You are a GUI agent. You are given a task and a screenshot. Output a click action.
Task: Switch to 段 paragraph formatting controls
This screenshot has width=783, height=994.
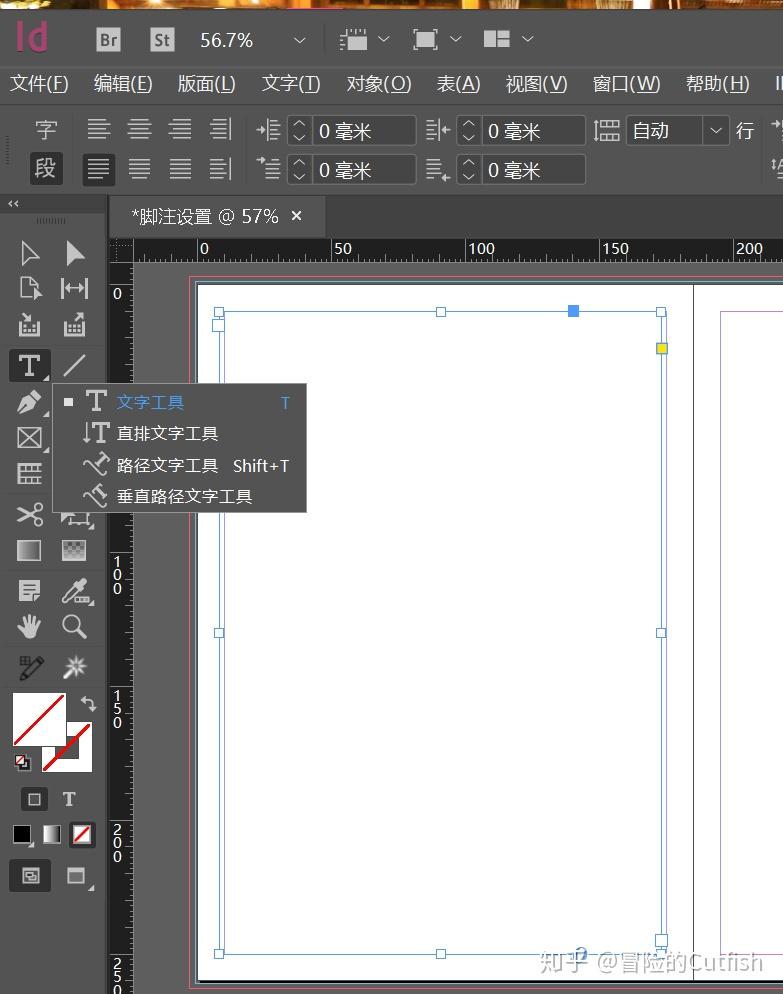tap(46, 169)
